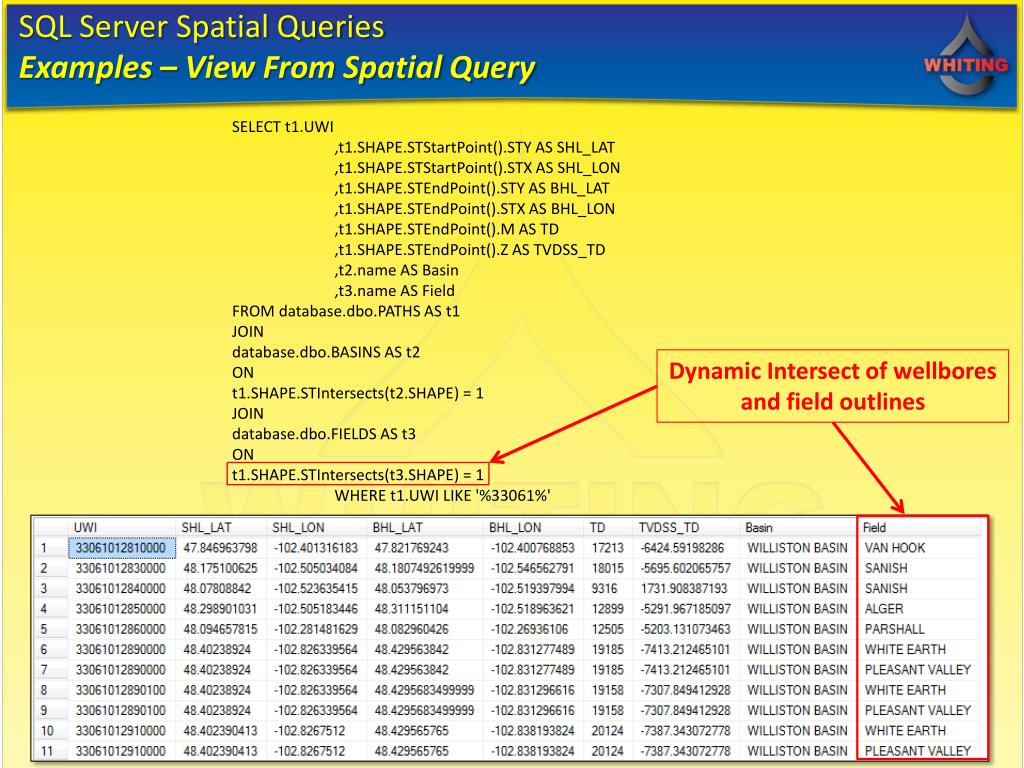Screen dimensions: 1024x768
Task: Click UWI cell 33061012810000
Action: click(x=121, y=548)
